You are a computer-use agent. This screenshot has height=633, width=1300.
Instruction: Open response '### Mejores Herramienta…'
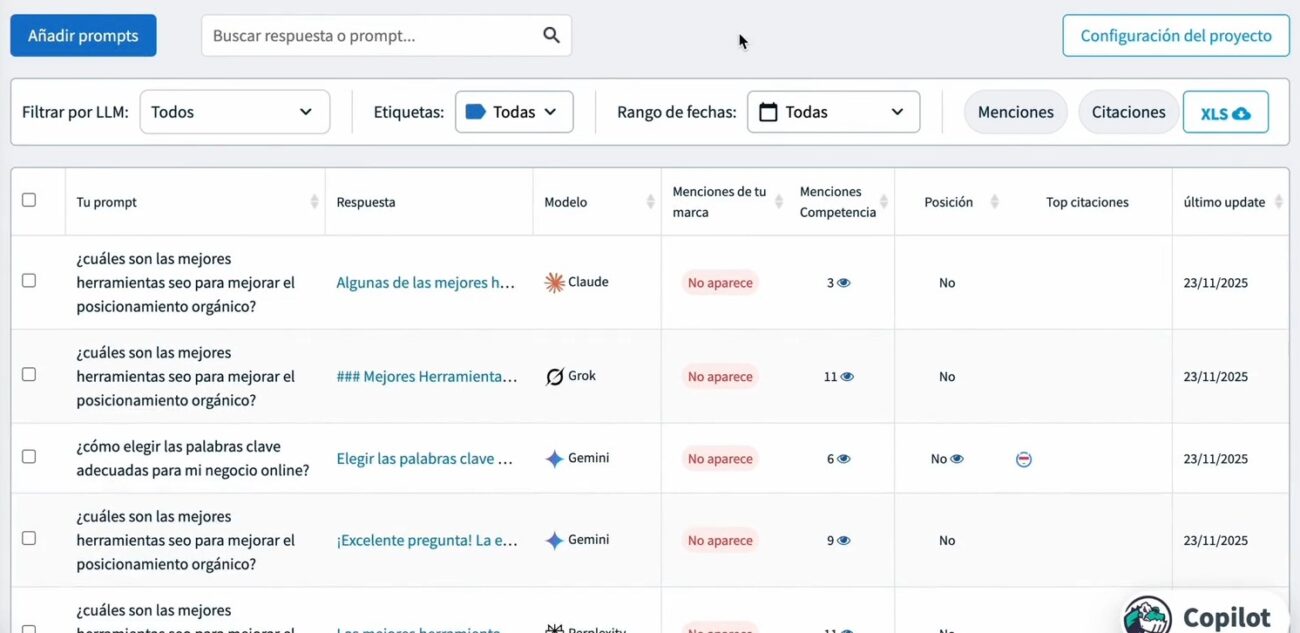[x=427, y=377]
